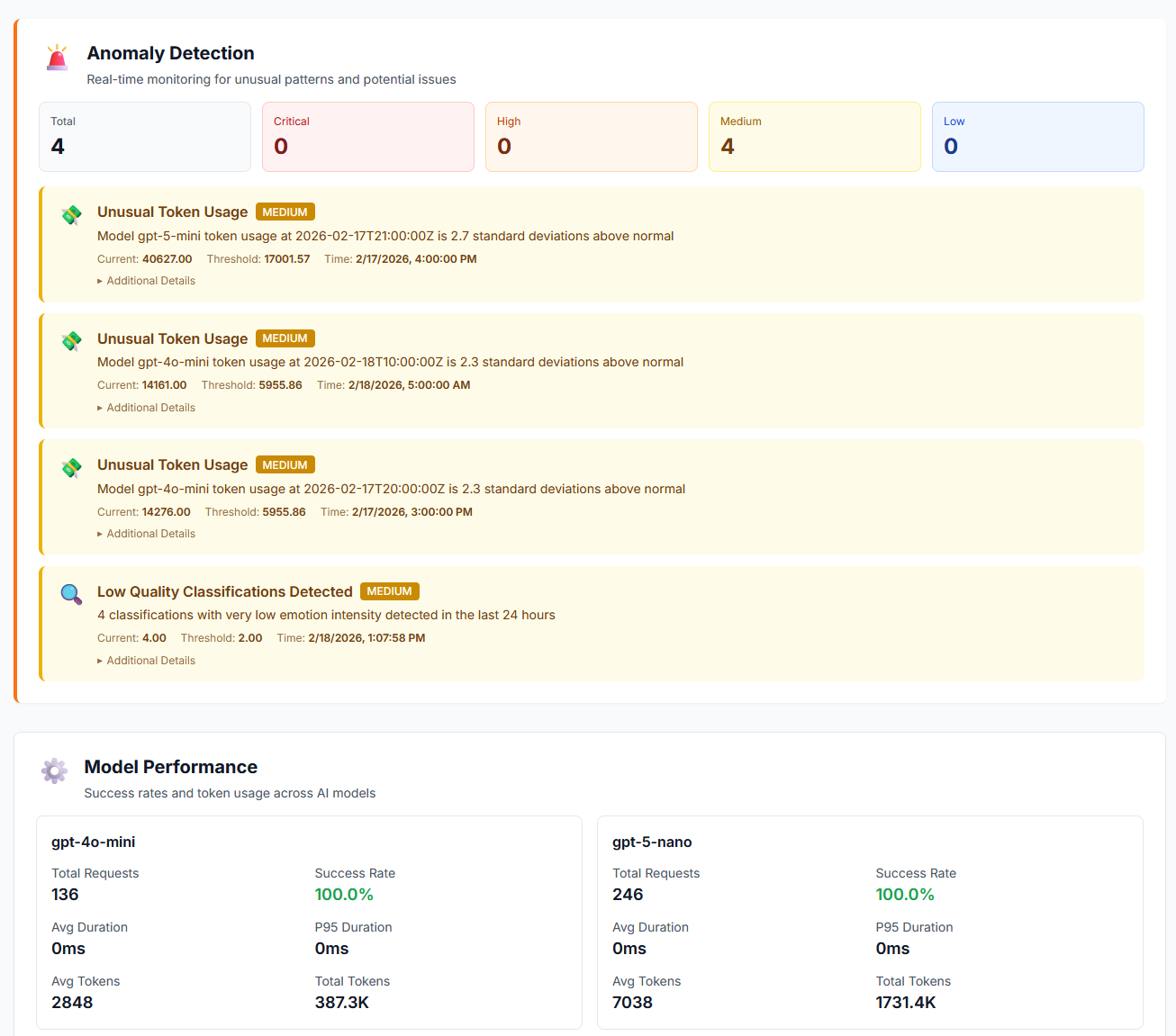Viewport: 1176px width, 1036px height.
Task: Click the Current value 40627.00
Action: [167, 259]
